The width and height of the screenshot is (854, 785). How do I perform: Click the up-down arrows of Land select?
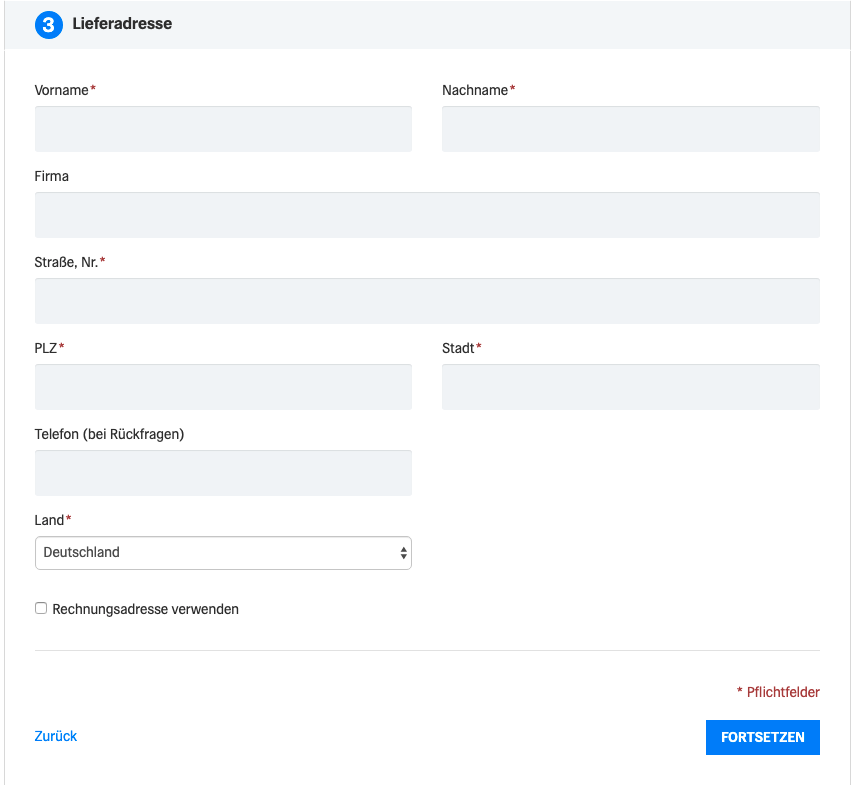[403, 553]
